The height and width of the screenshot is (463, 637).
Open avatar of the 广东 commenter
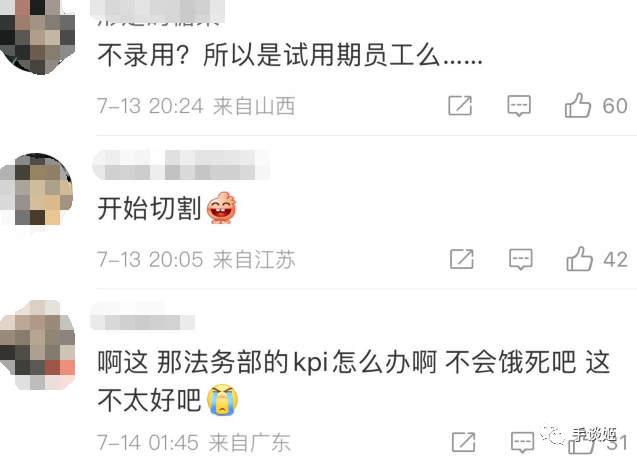click(x=37, y=345)
